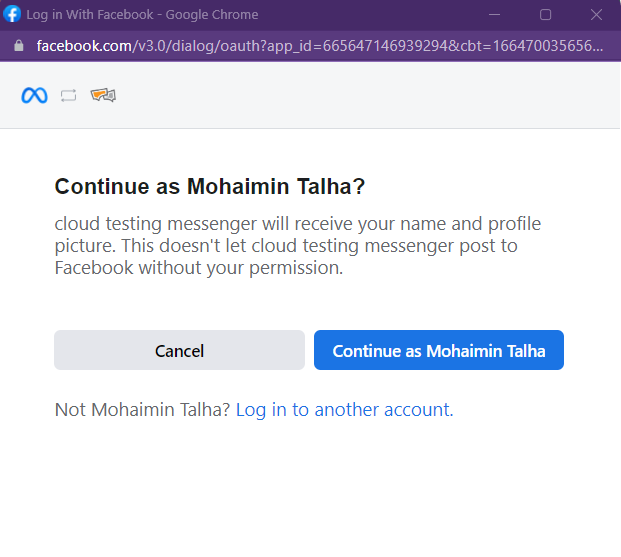Click the Continue as Mohaimin Talha? heading

tap(210, 186)
